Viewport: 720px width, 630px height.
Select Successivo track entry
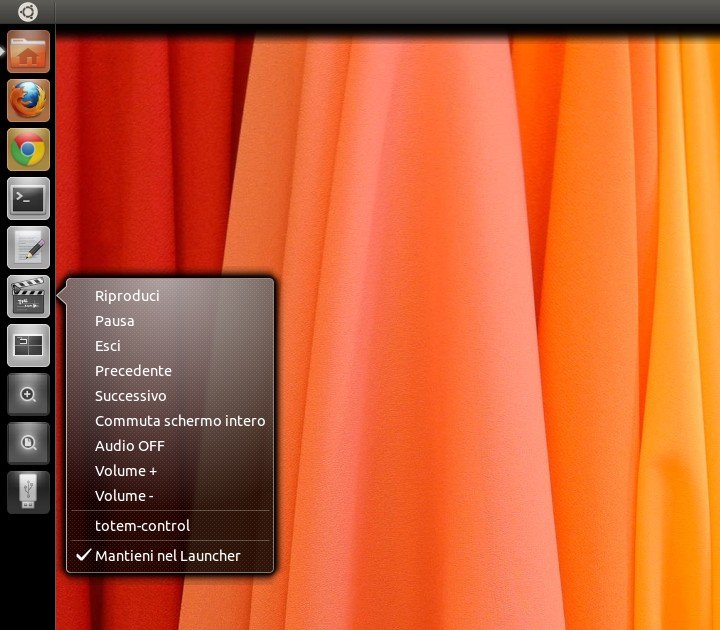[170, 396]
